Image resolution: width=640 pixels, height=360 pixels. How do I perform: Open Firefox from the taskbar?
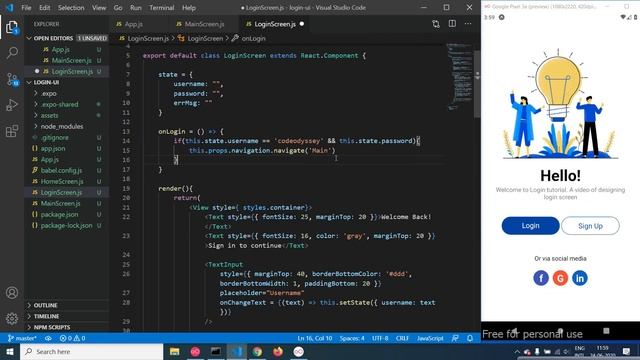tap(278, 351)
